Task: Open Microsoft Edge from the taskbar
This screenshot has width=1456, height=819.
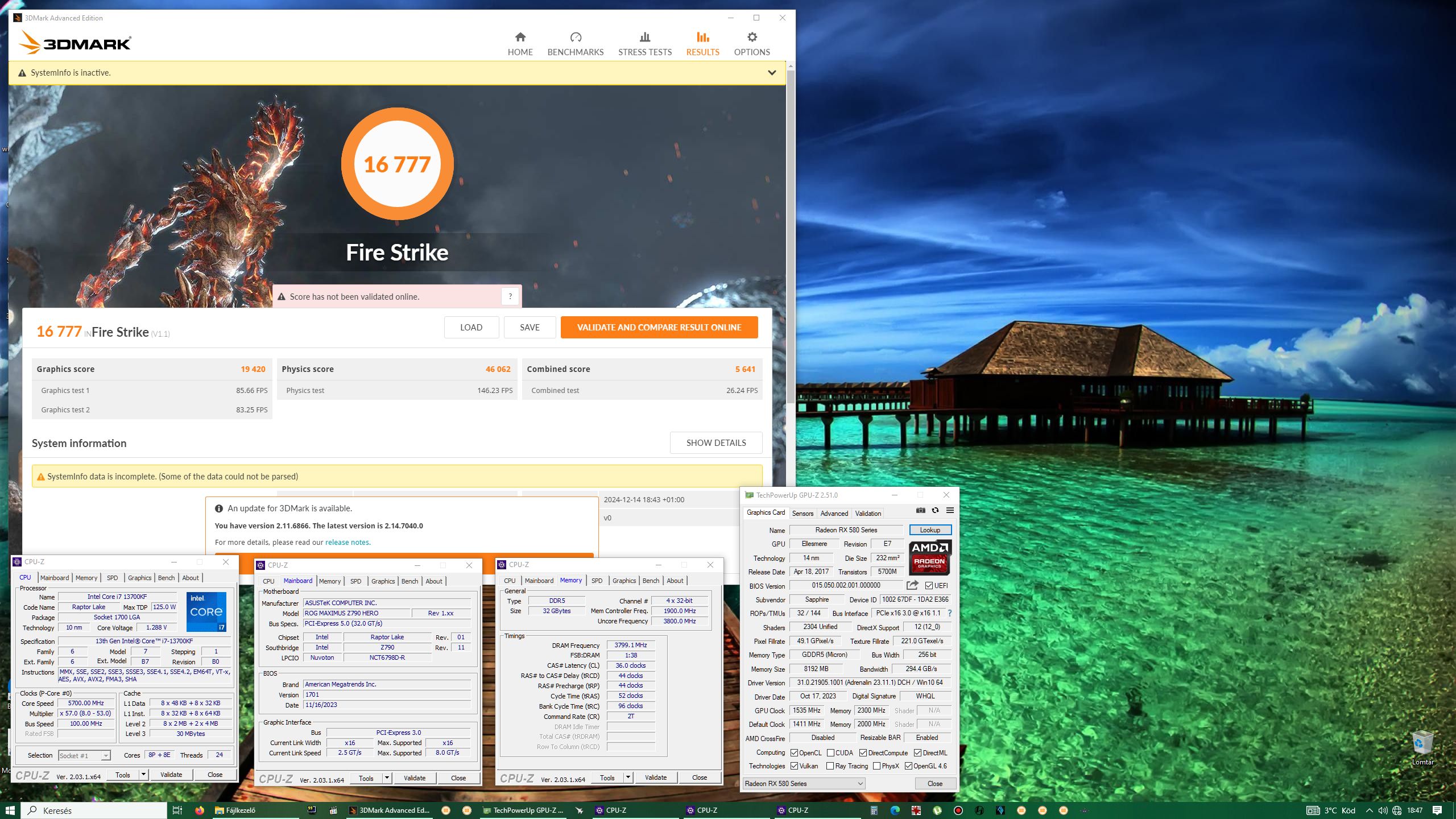Action: 895,810
